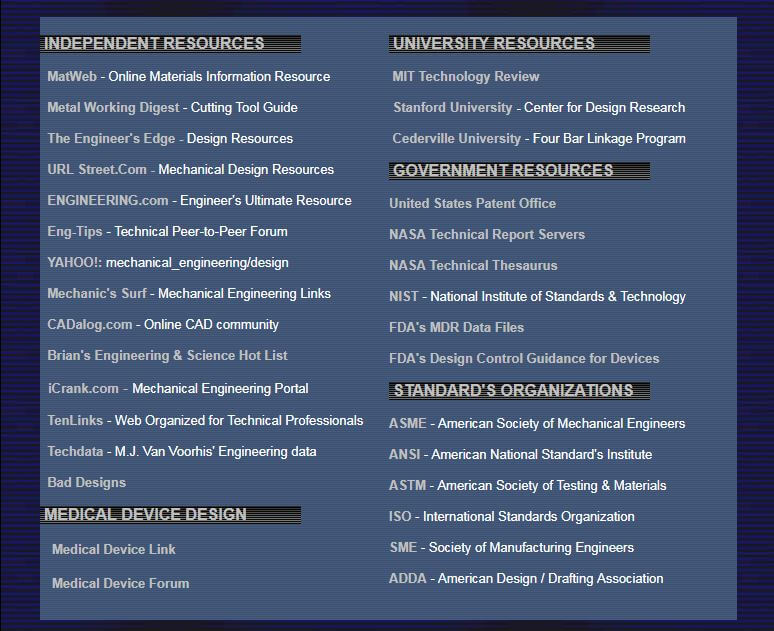Go to the ASTM link
Image resolution: width=774 pixels, height=631 pixels.
pos(408,485)
